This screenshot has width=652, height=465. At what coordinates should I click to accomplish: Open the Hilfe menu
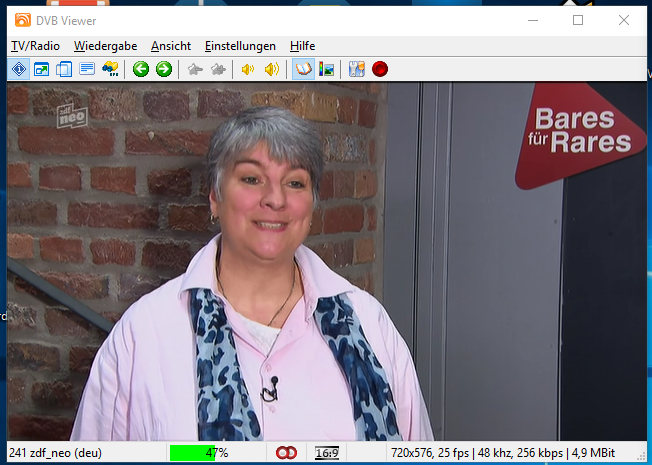pos(302,46)
